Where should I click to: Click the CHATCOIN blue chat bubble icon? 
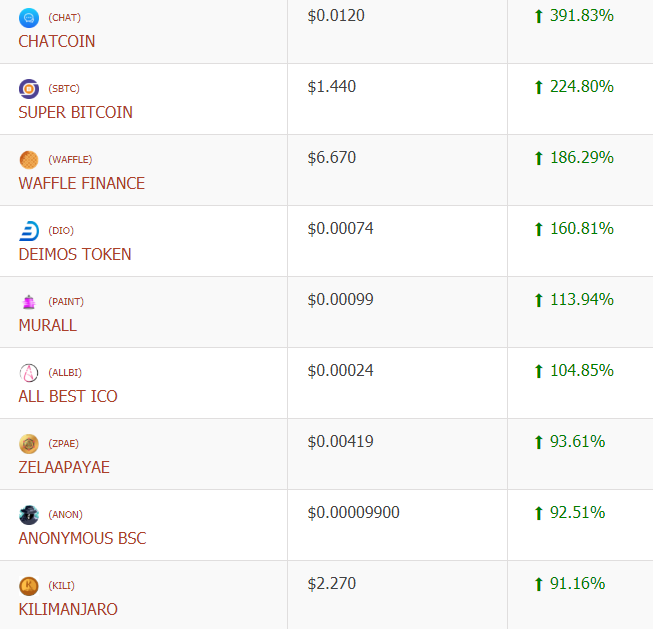tap(29, 18)
